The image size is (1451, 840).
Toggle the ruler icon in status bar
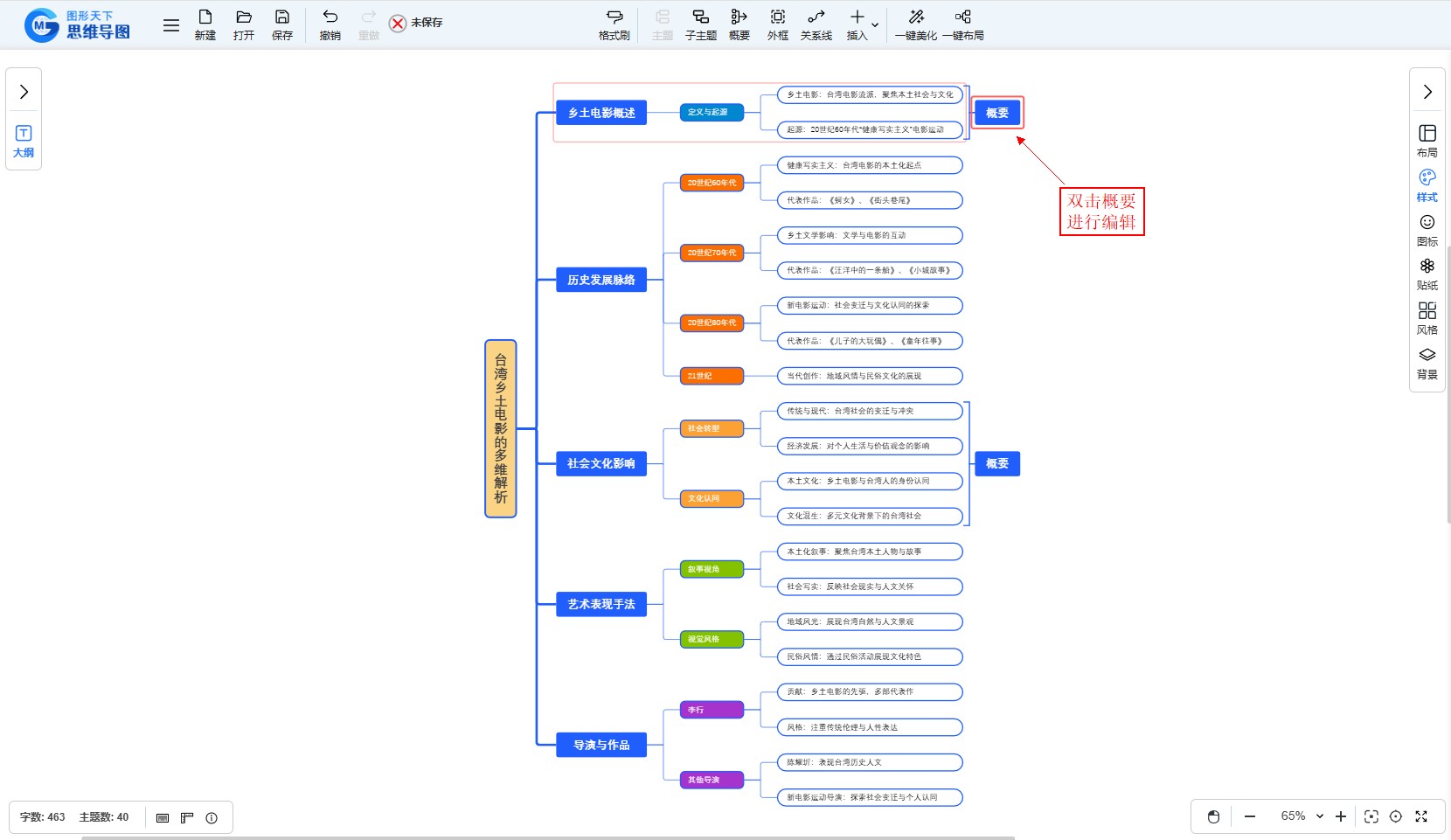point(186,818)
